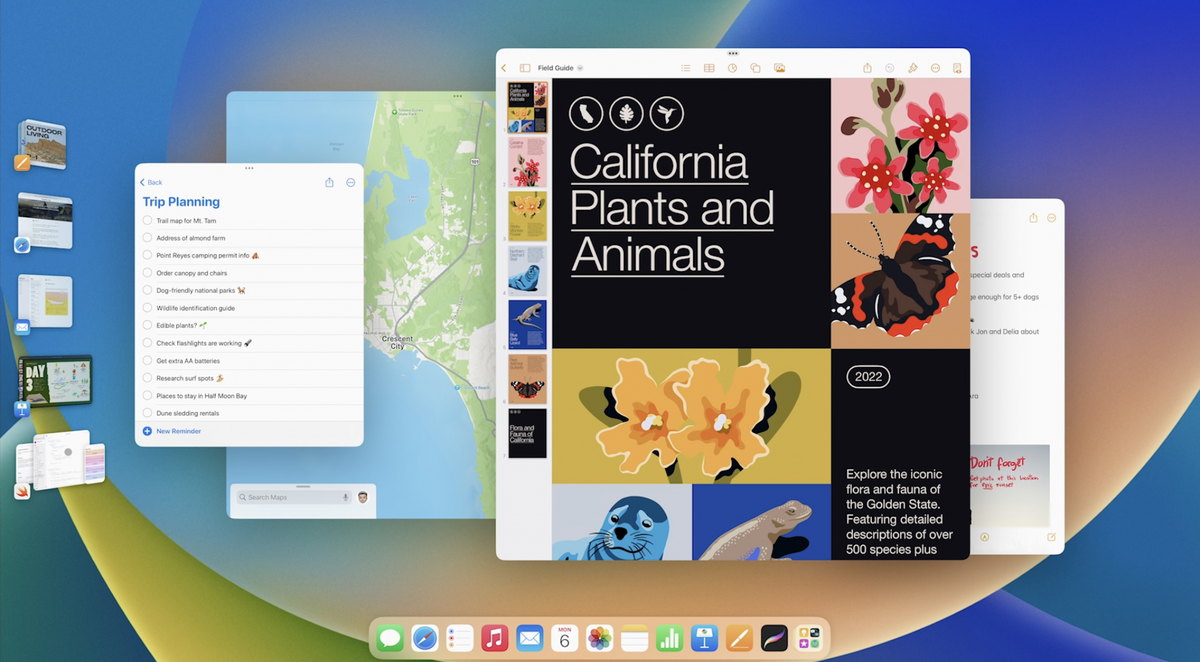
Task: Open document view settings in Pages
Action: coord(957,68)
